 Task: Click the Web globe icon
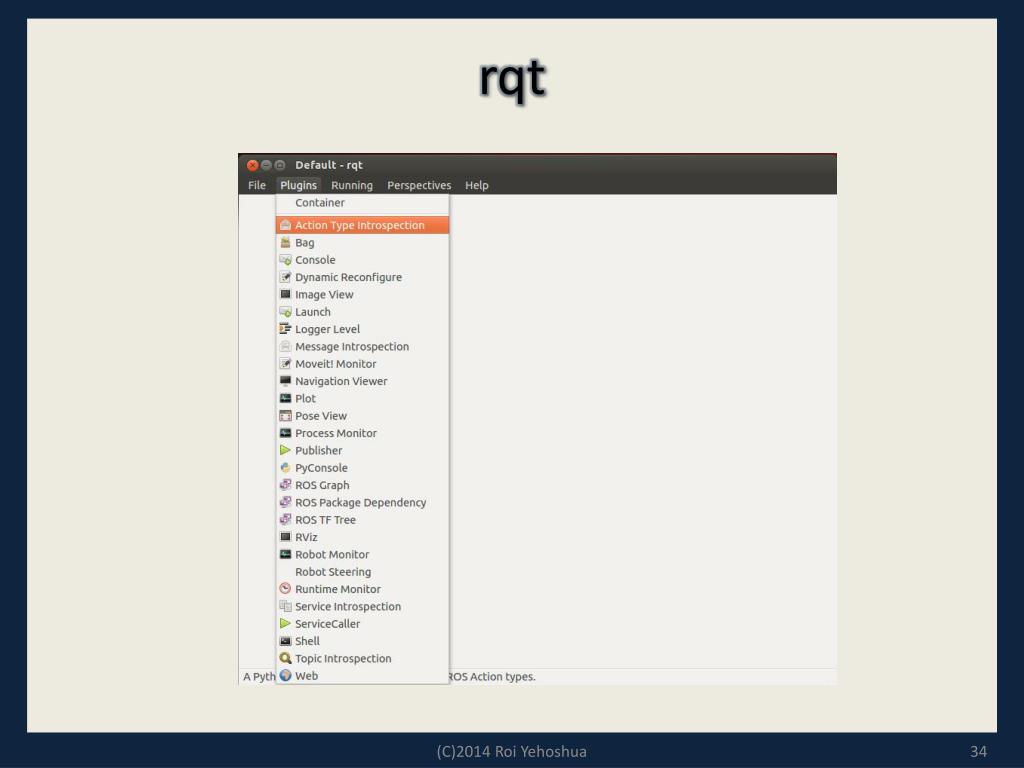[285, 676]
